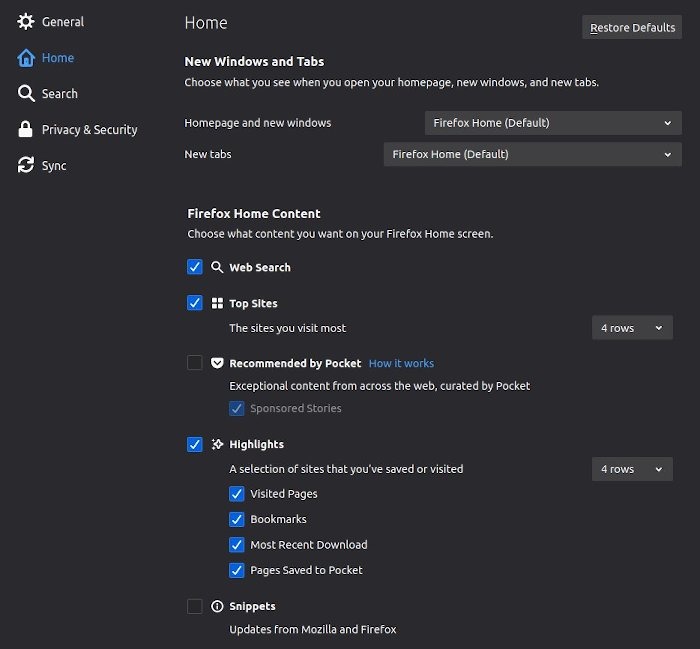Image resolution: width=700 pixels, height=649 pixels.
Task: Click the Home house icon in sidebar
Action: [x=26, y=58]
